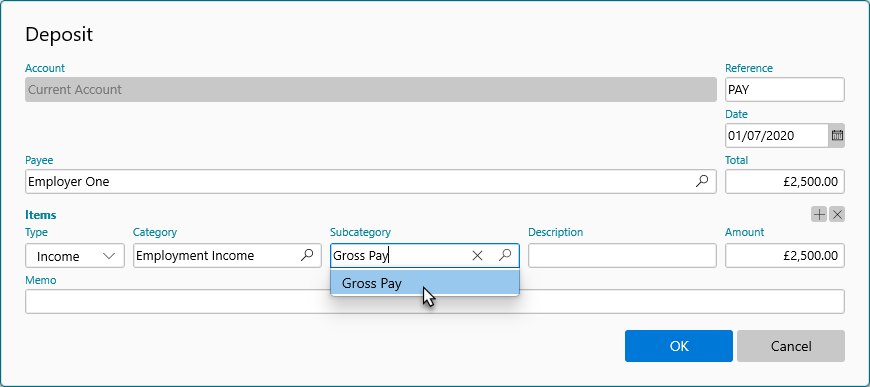Remove the item with X icon beside plus
This screenshot has width=870, height=387.
[x=837, y=214]
